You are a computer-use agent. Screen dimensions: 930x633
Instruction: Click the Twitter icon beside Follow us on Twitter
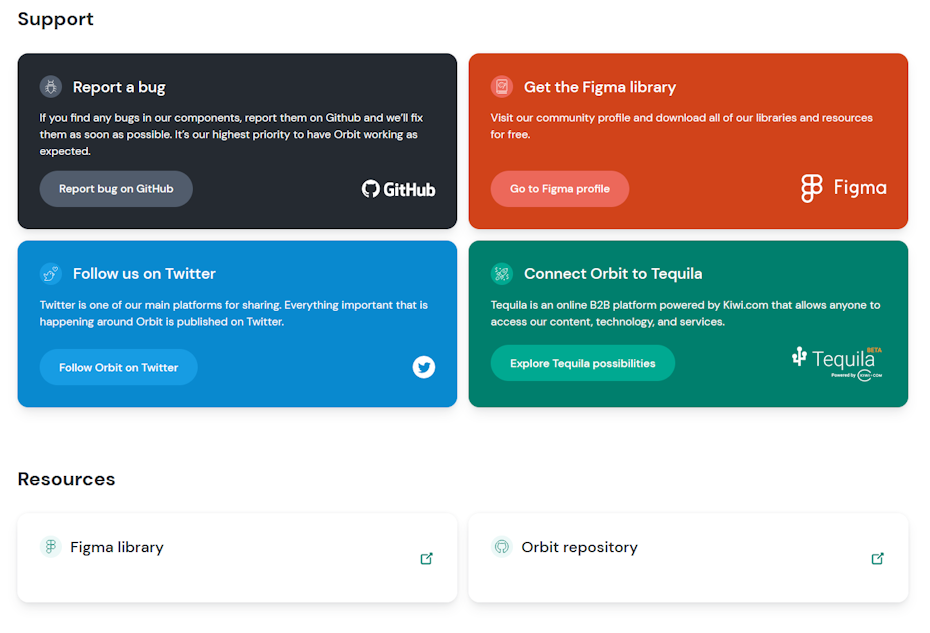(x=51, y=273)
